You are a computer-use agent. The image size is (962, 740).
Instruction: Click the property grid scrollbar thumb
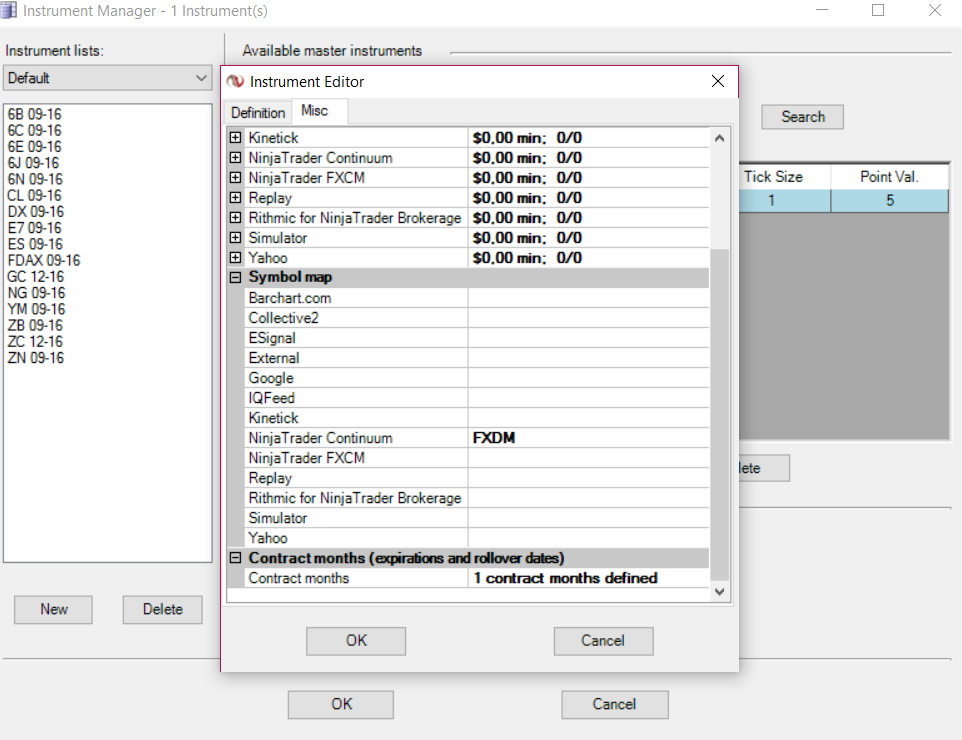tap(720, 414)
